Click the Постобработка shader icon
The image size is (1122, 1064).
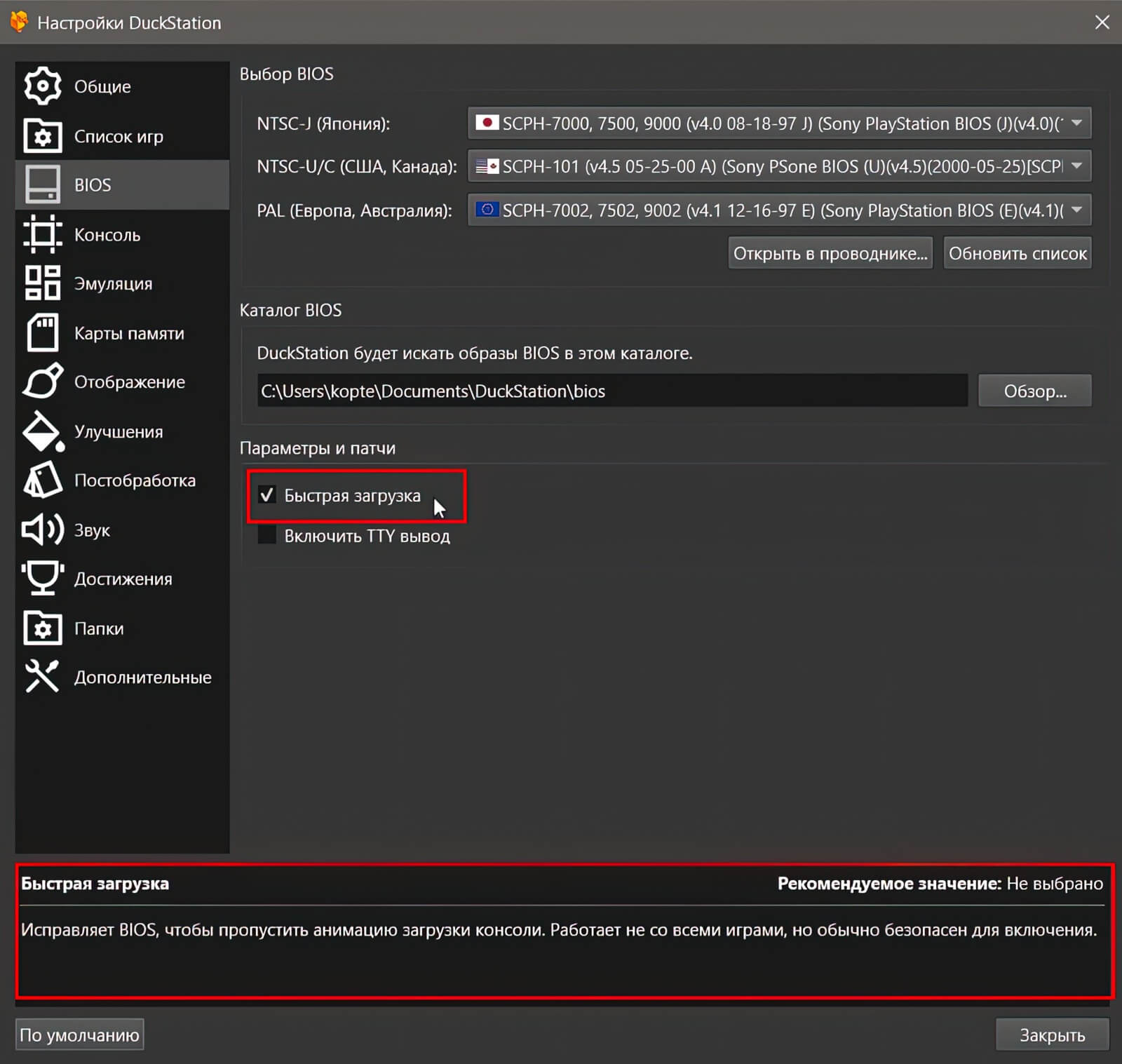[x=43, y=480]
